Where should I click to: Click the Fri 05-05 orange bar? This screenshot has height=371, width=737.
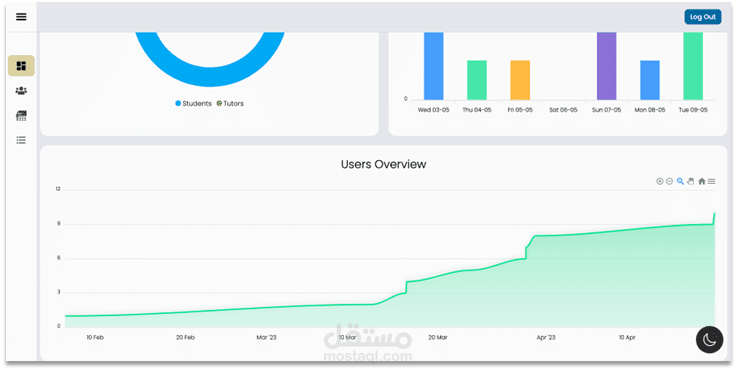(520, 80)
